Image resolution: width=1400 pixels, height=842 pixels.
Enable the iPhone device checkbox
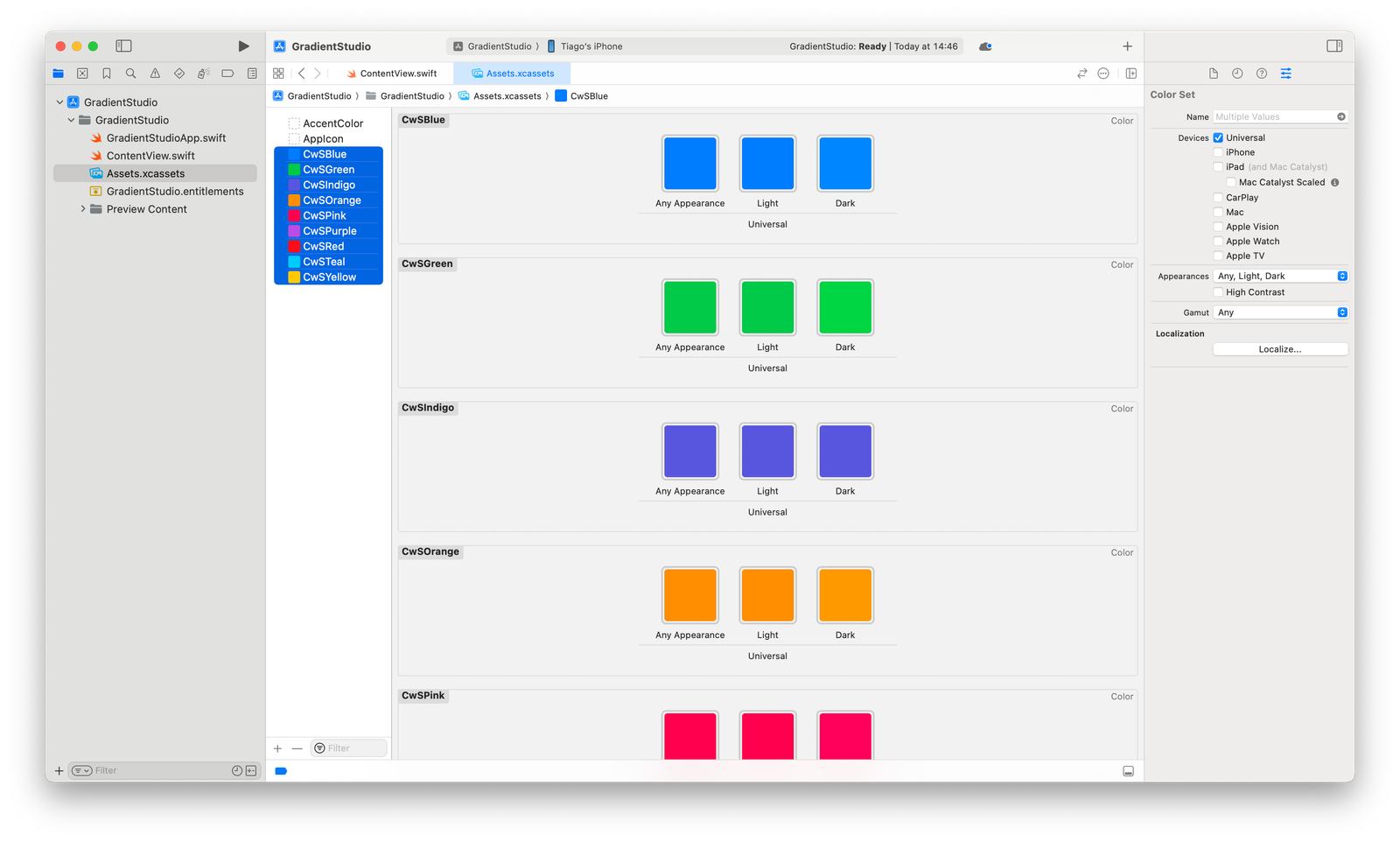(1218, 151)
